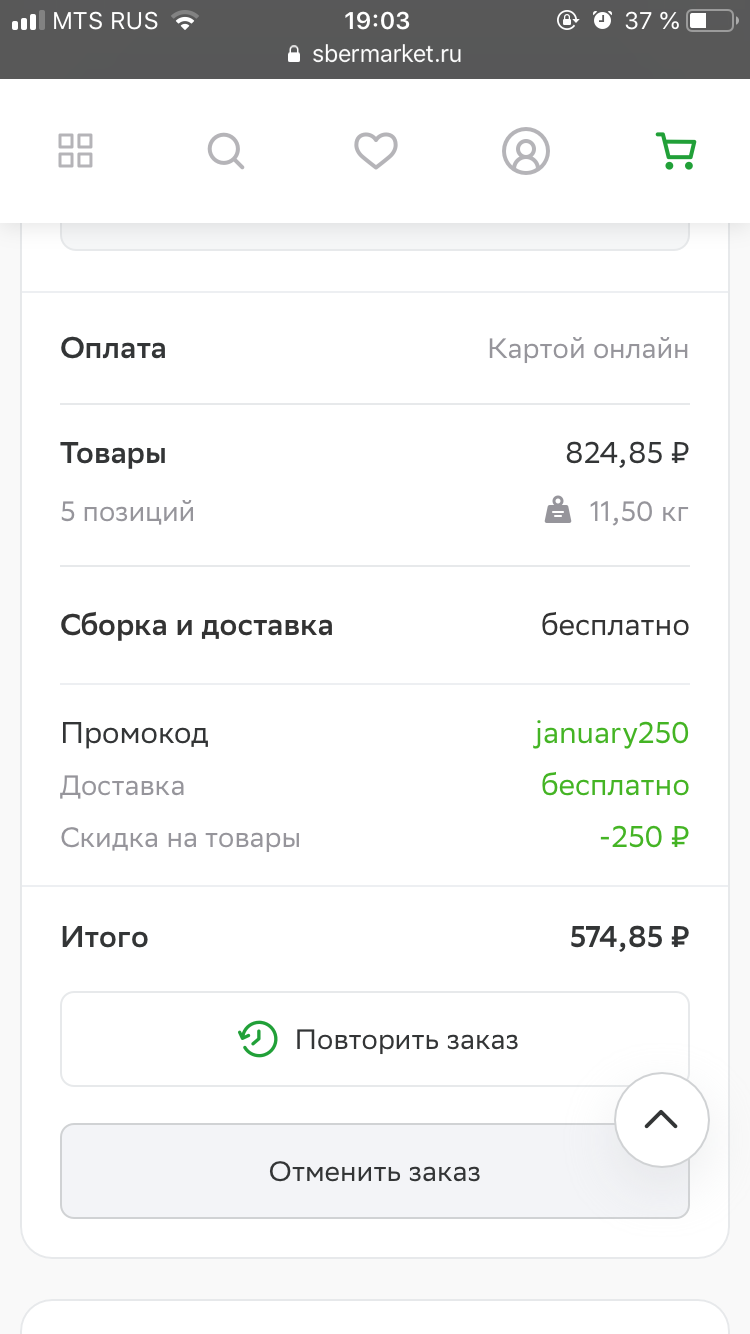Viewport: 750px width, 1334px height.
Task: Tap the january250 promo code
Action: [611, 733]
